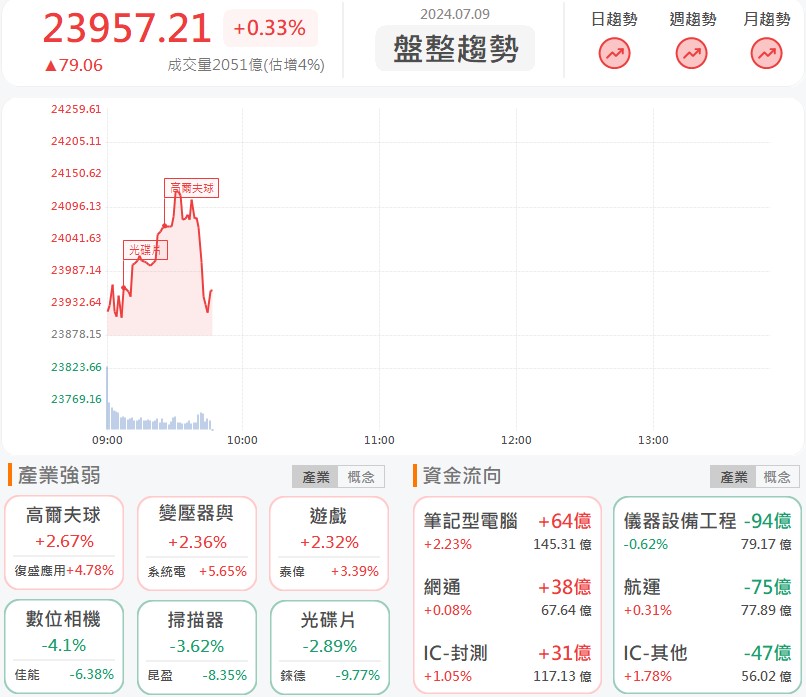Select the 筆記型電腦 inflow row
Screen dimensions: 806x697
[507, 531]
